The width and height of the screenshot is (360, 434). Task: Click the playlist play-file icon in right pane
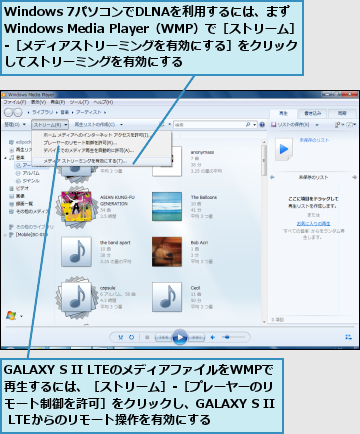pyautogui.click(x=284, y=149)
